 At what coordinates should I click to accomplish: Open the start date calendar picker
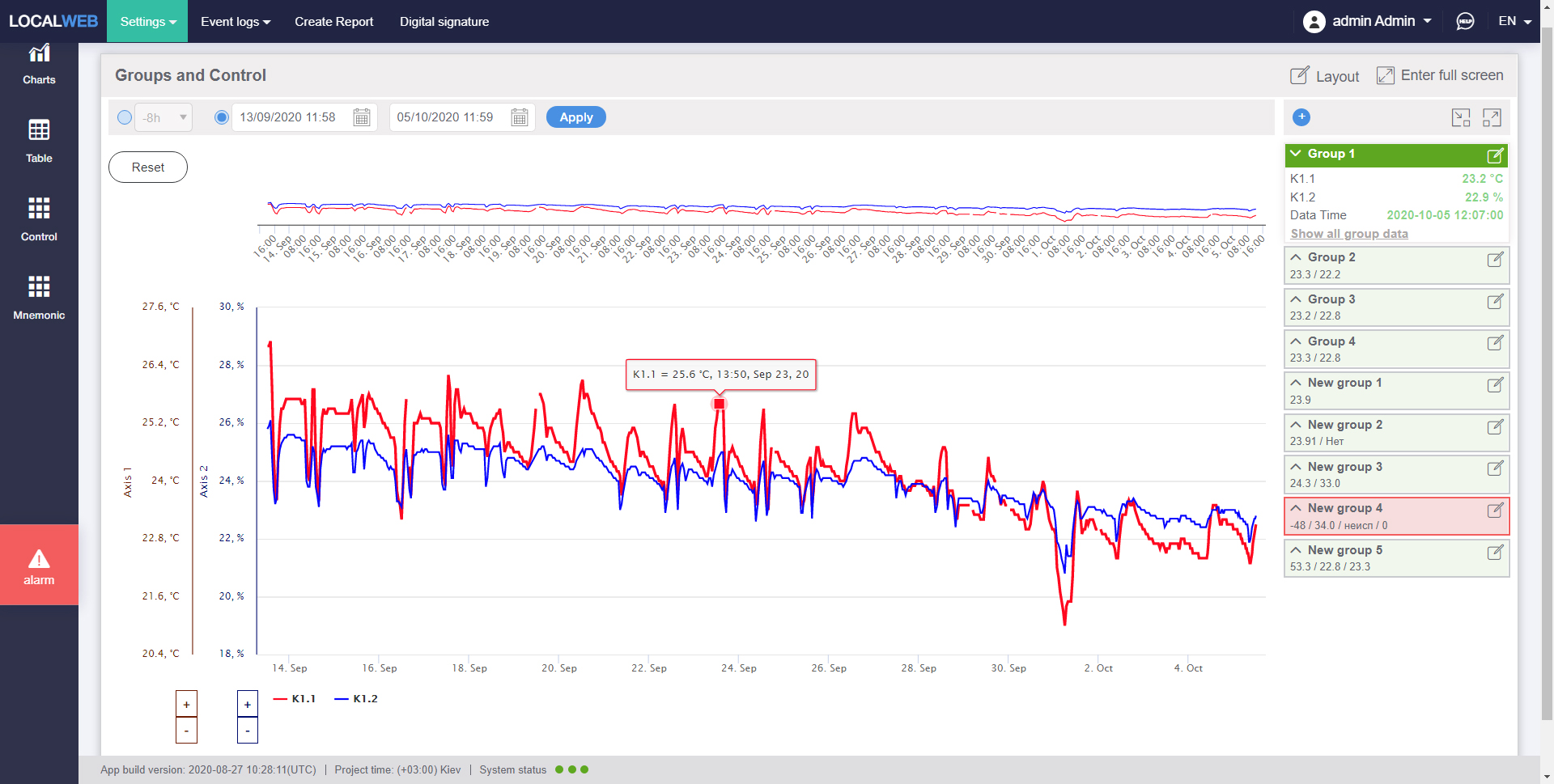pos(362,117)
